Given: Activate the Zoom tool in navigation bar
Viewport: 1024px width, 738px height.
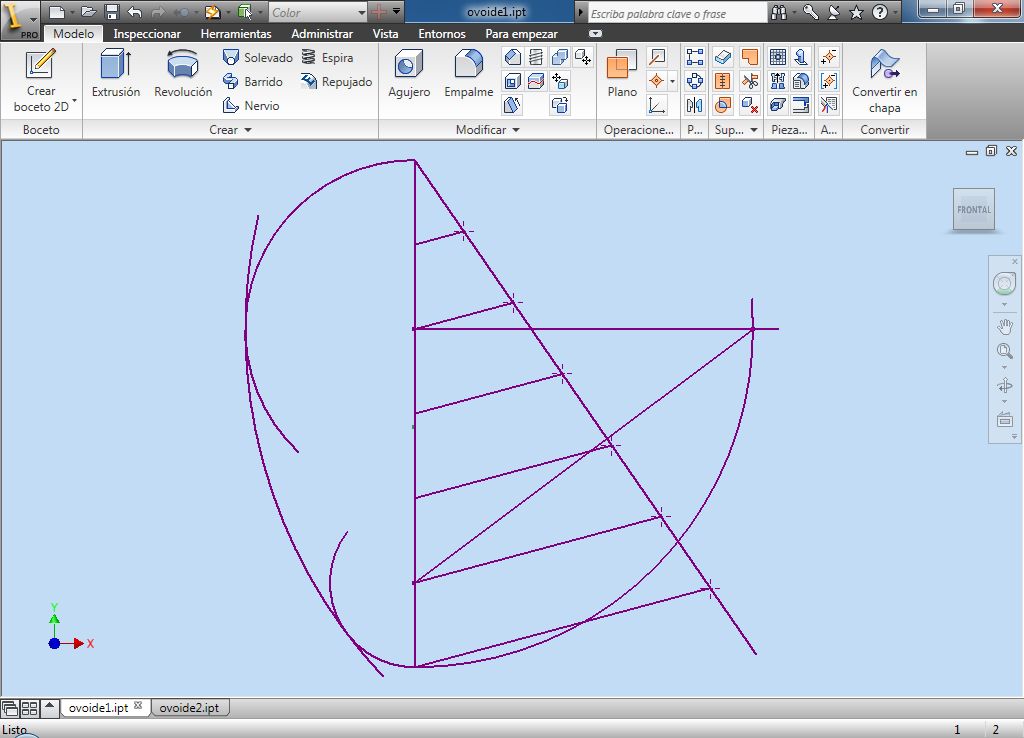Looking at the screenshot, I should point(1004,351).
